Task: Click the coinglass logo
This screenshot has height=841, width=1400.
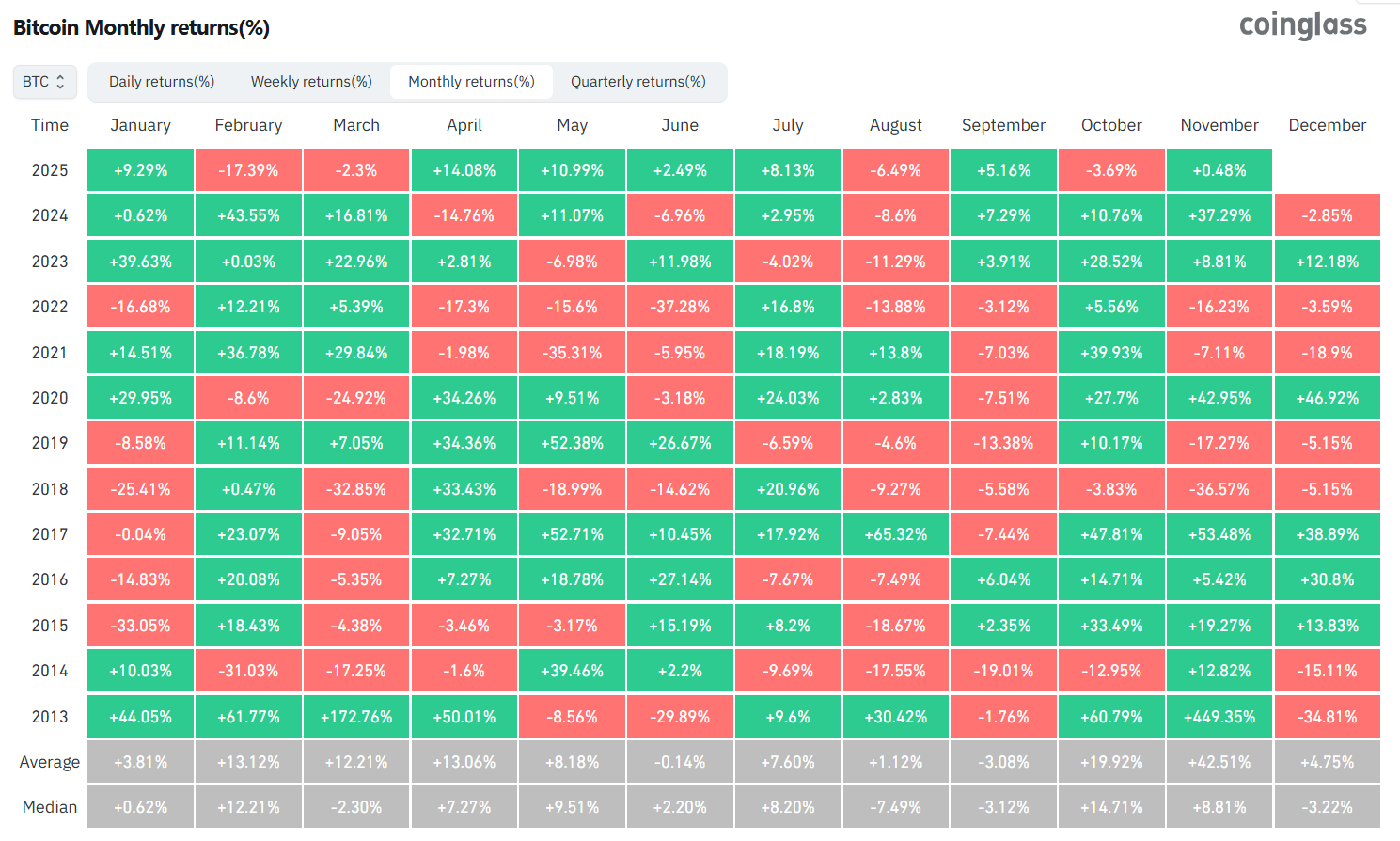Action: 1302,25
